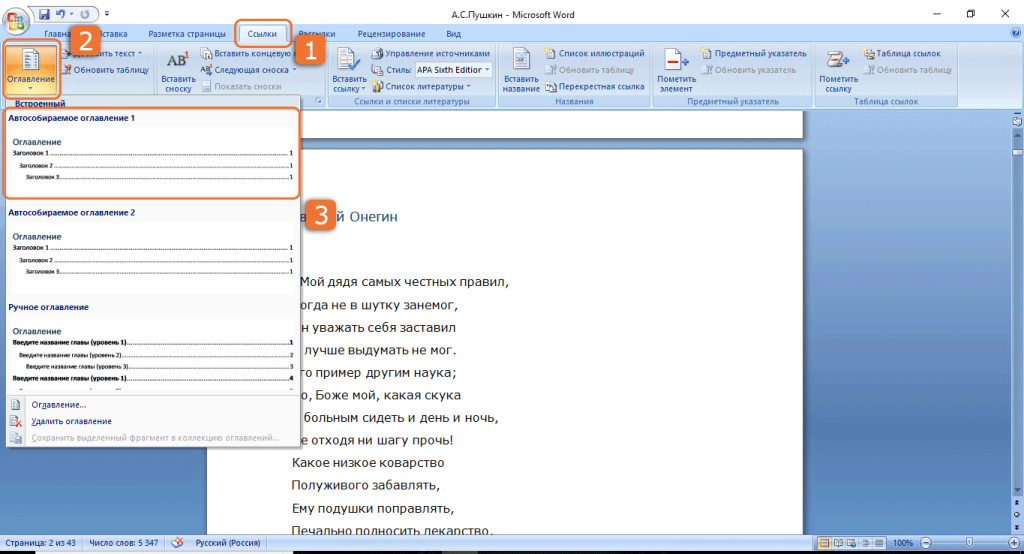This screenshot has width=1024, height=554.
Task: Adjust the zoom slider handle
Action: (x=969, y=543)
